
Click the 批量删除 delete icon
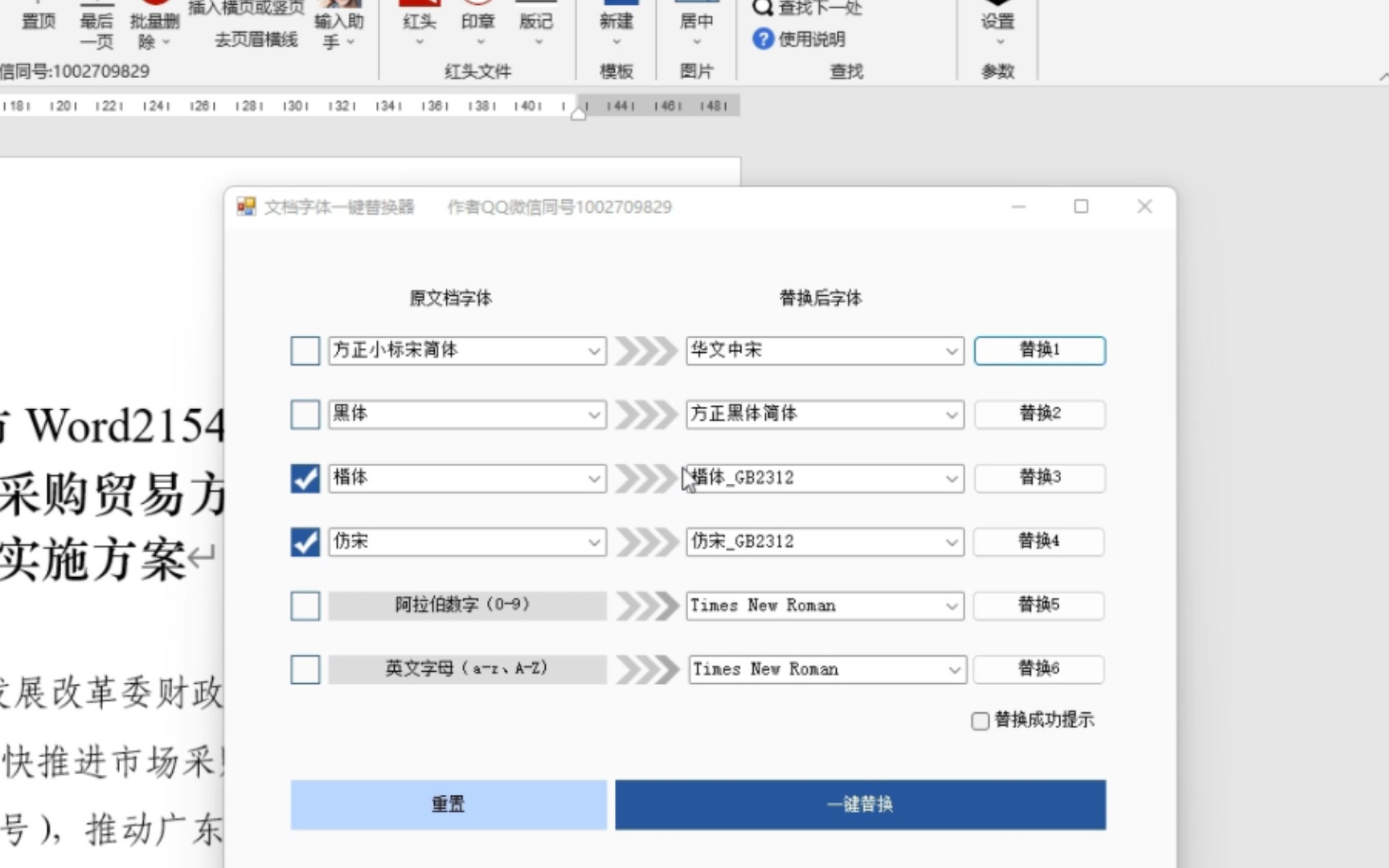[x=154, y=20]
